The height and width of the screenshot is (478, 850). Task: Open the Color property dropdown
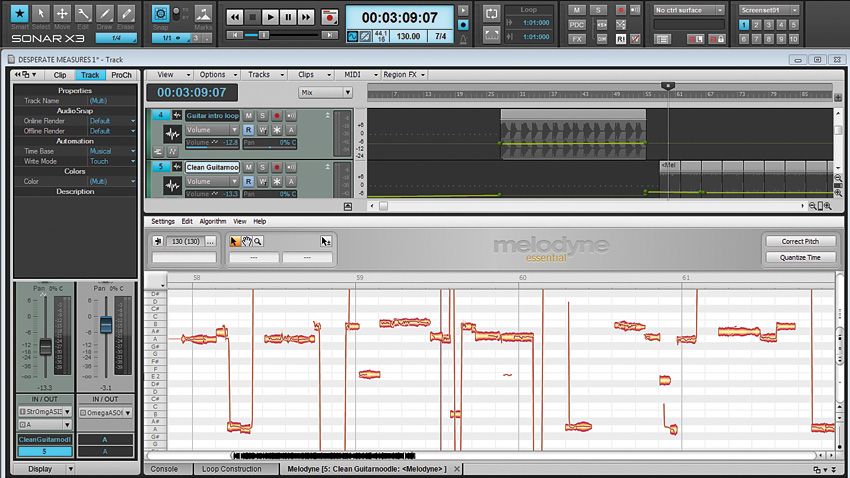112,181
